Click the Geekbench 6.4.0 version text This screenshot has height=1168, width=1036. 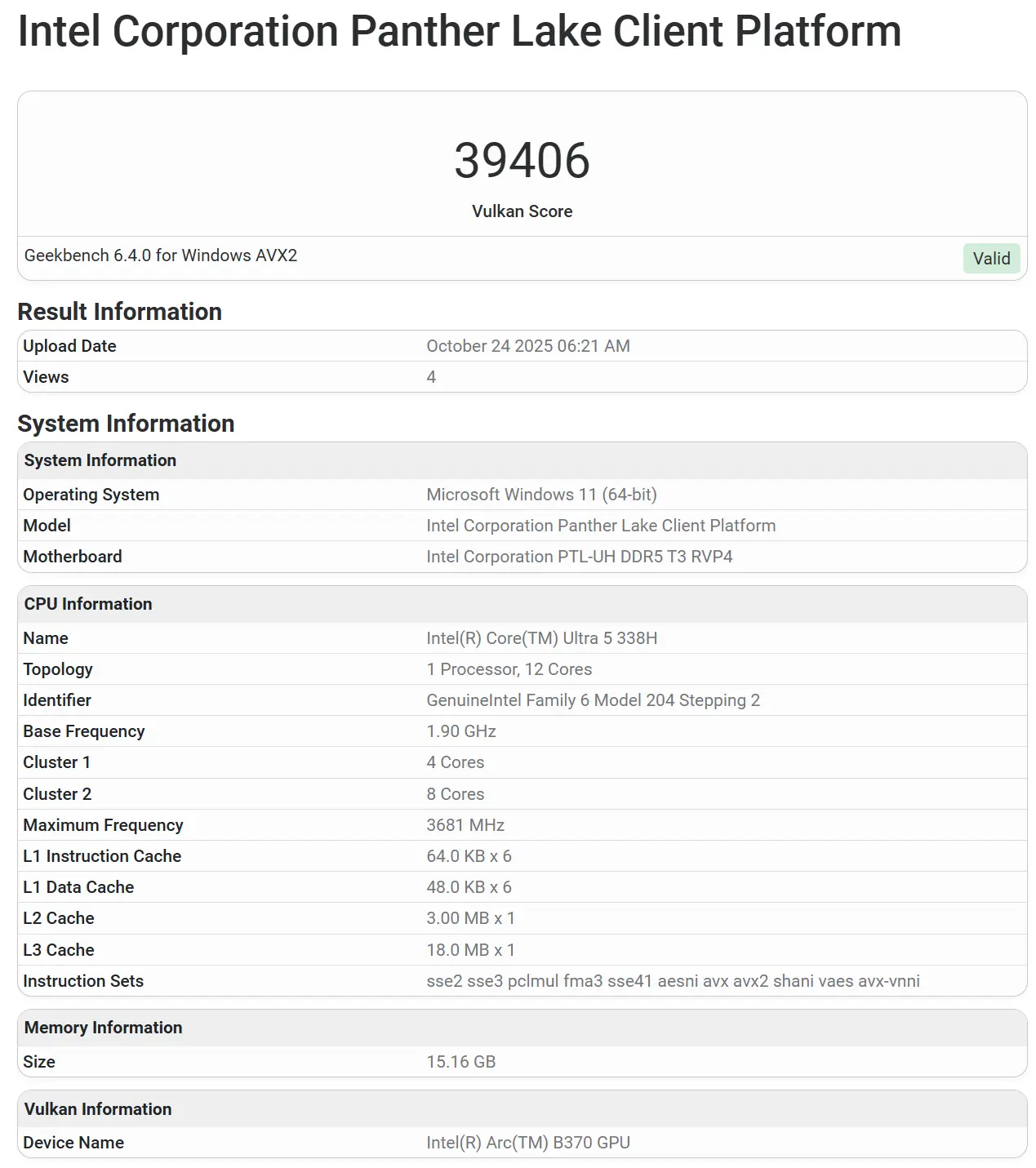[x=161, y=255]
